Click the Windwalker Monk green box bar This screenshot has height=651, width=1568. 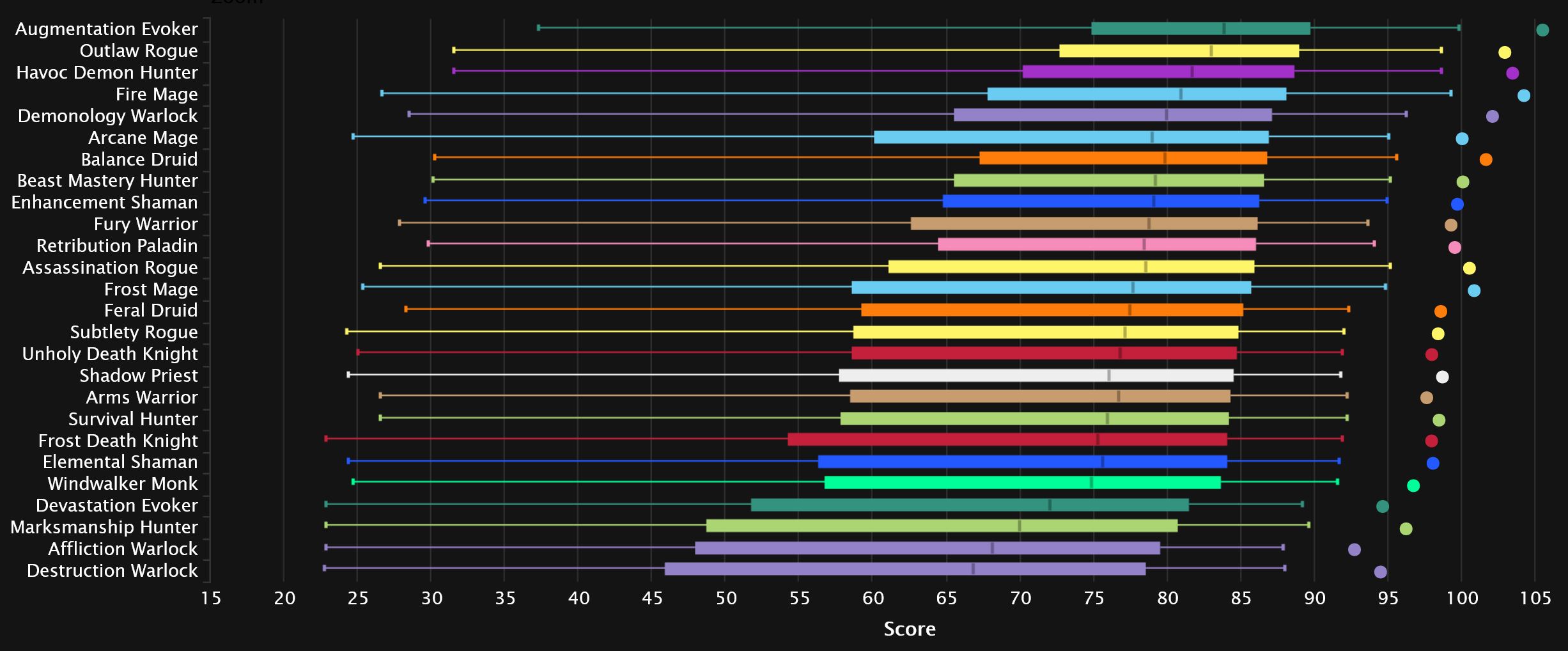pyautogui.click(x=1023, y=483)
